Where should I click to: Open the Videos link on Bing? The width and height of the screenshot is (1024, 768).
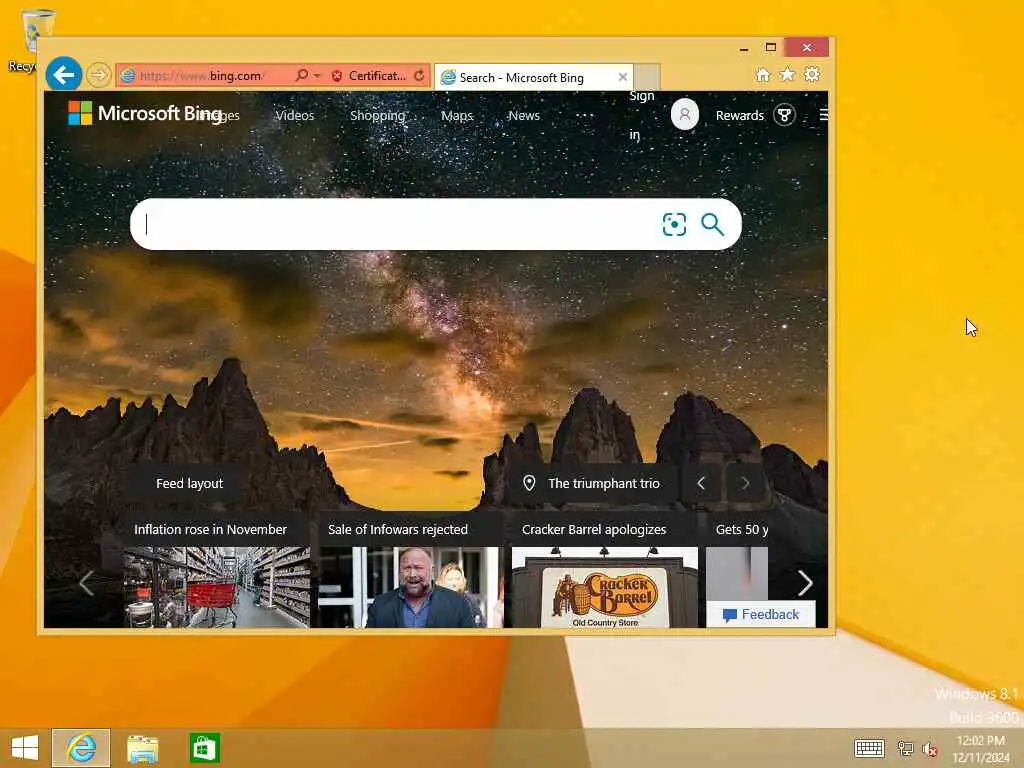[295, 116]
